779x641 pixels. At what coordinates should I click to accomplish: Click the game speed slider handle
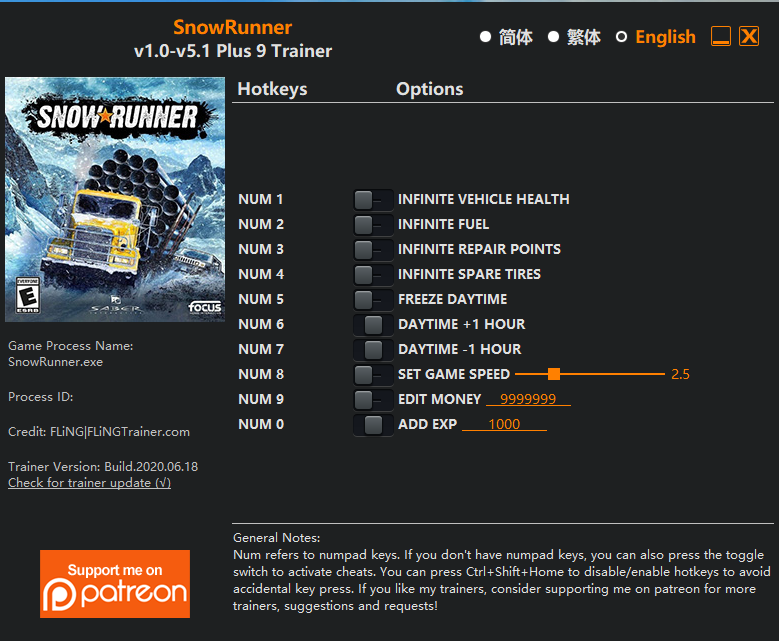pyautogui.click(x=554, y=374)
